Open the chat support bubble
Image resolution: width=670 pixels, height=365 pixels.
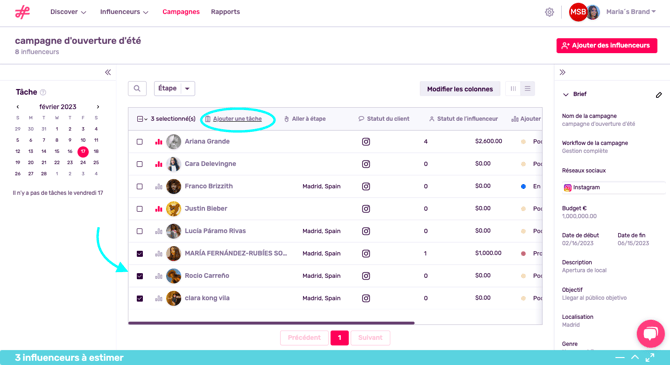650,333
